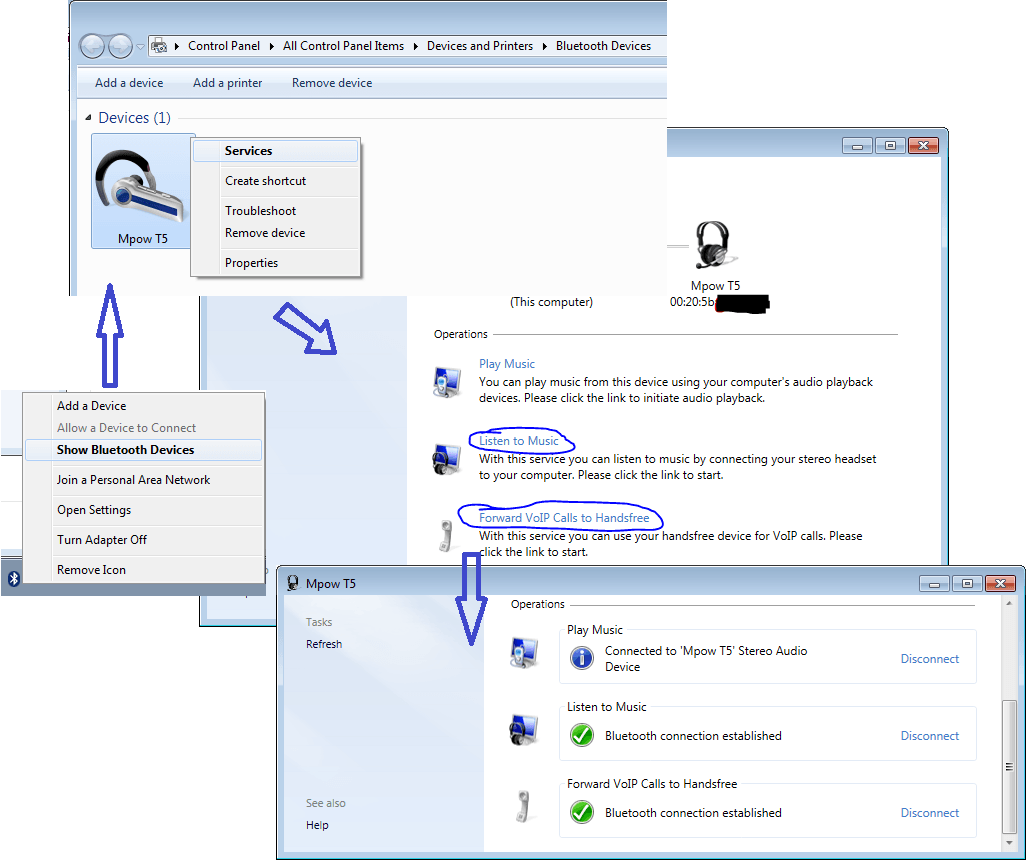The image size is (1031, 864).
Task: Collapse the Devices (1) group
Action: coord(89,118)
